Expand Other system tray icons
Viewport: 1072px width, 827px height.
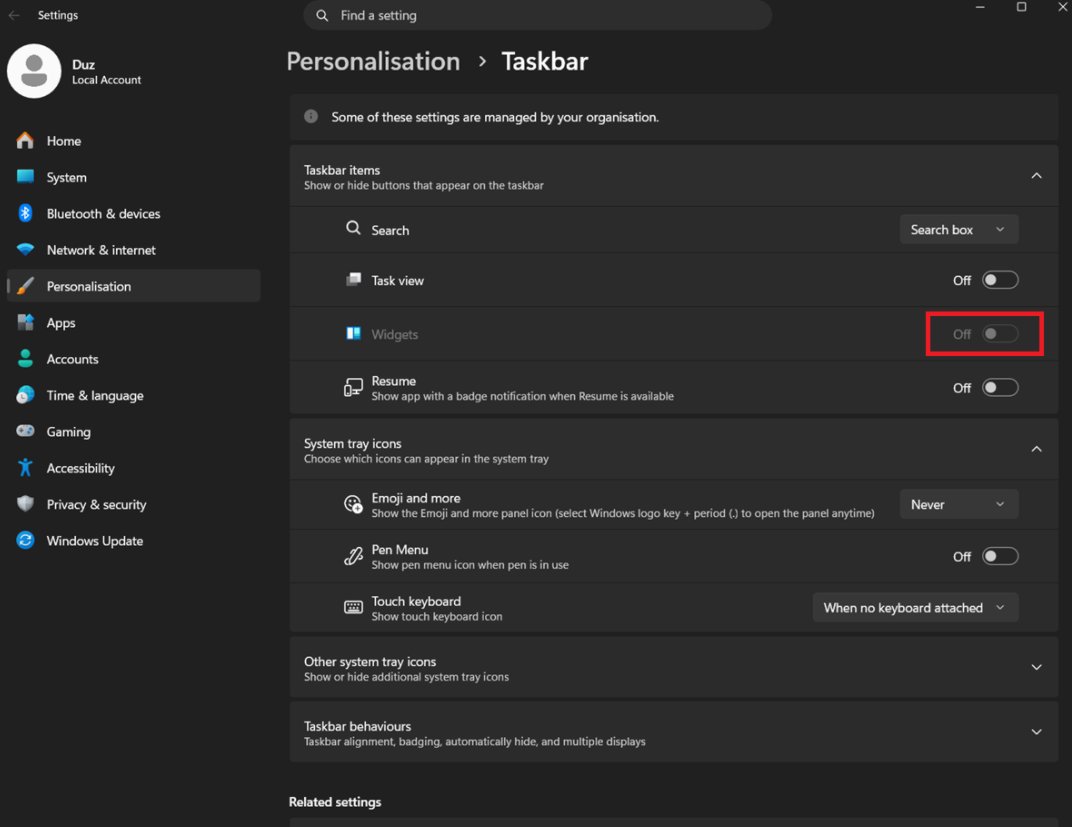[x=1036, y=667]
